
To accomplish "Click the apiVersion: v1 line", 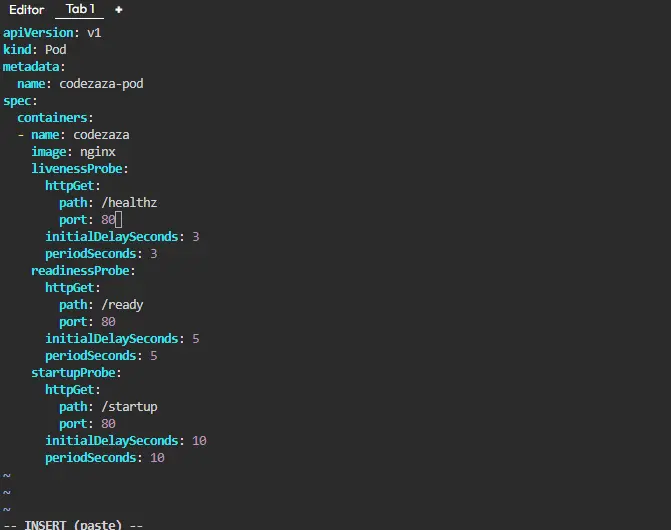I will click(52, 33).
